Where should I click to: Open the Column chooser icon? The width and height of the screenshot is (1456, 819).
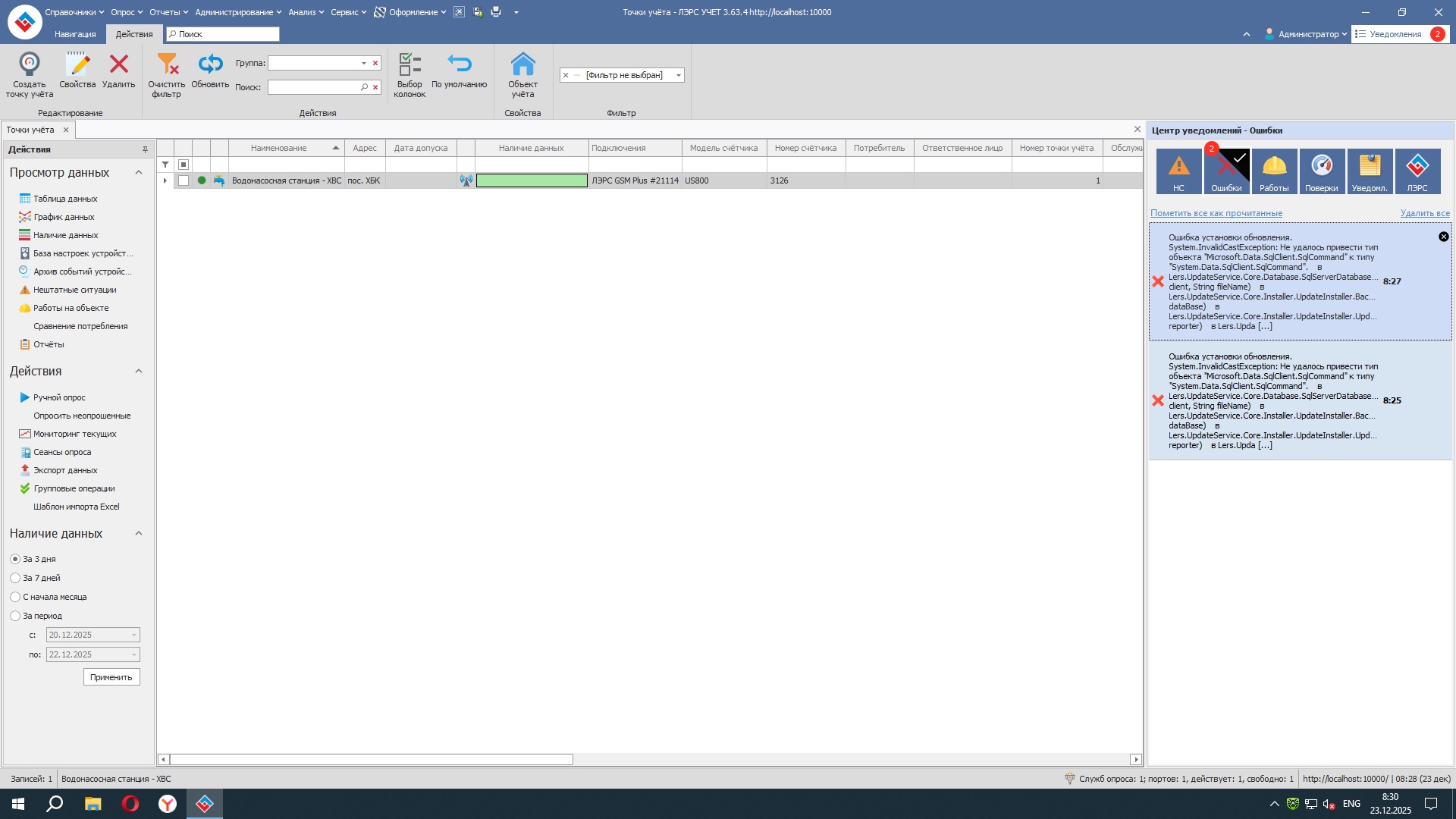(409, 64)
